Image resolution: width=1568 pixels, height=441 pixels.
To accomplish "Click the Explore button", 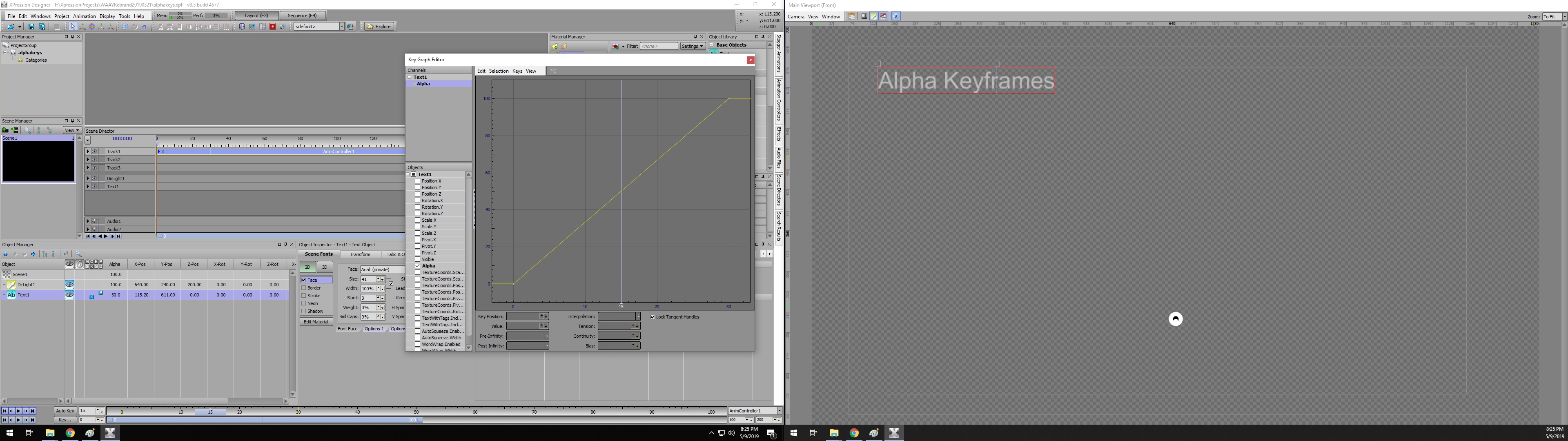I will point(379,27).
